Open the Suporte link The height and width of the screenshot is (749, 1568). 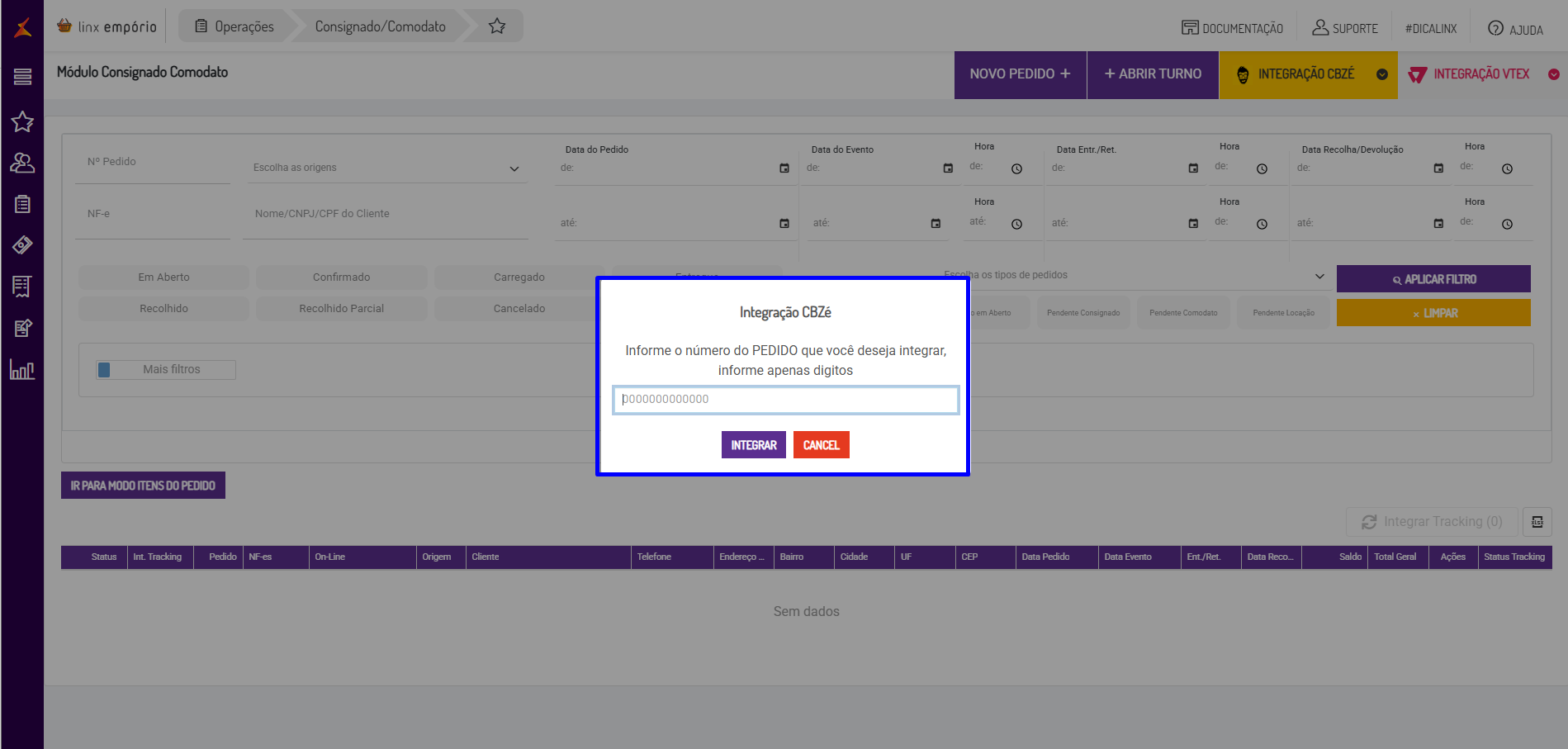(1345, 28)
